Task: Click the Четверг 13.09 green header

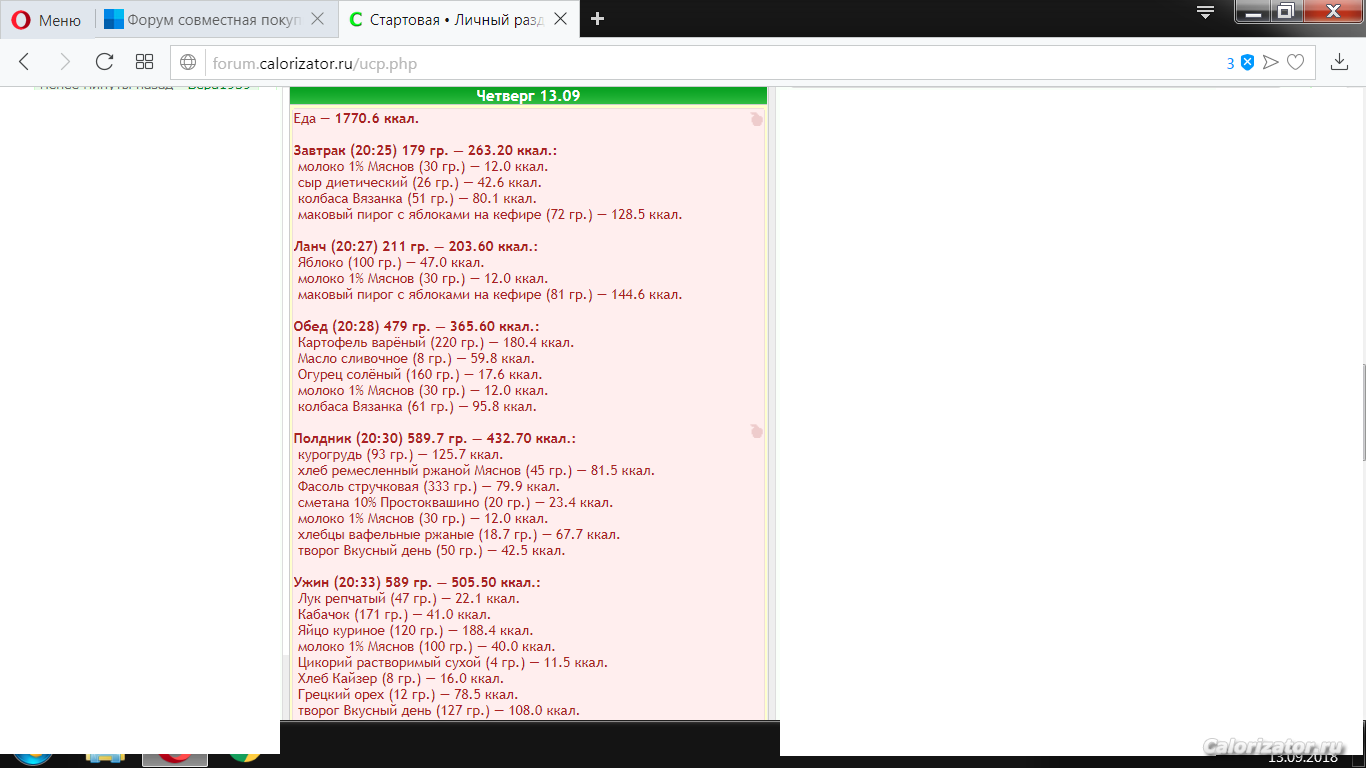Action: (528, 96)
